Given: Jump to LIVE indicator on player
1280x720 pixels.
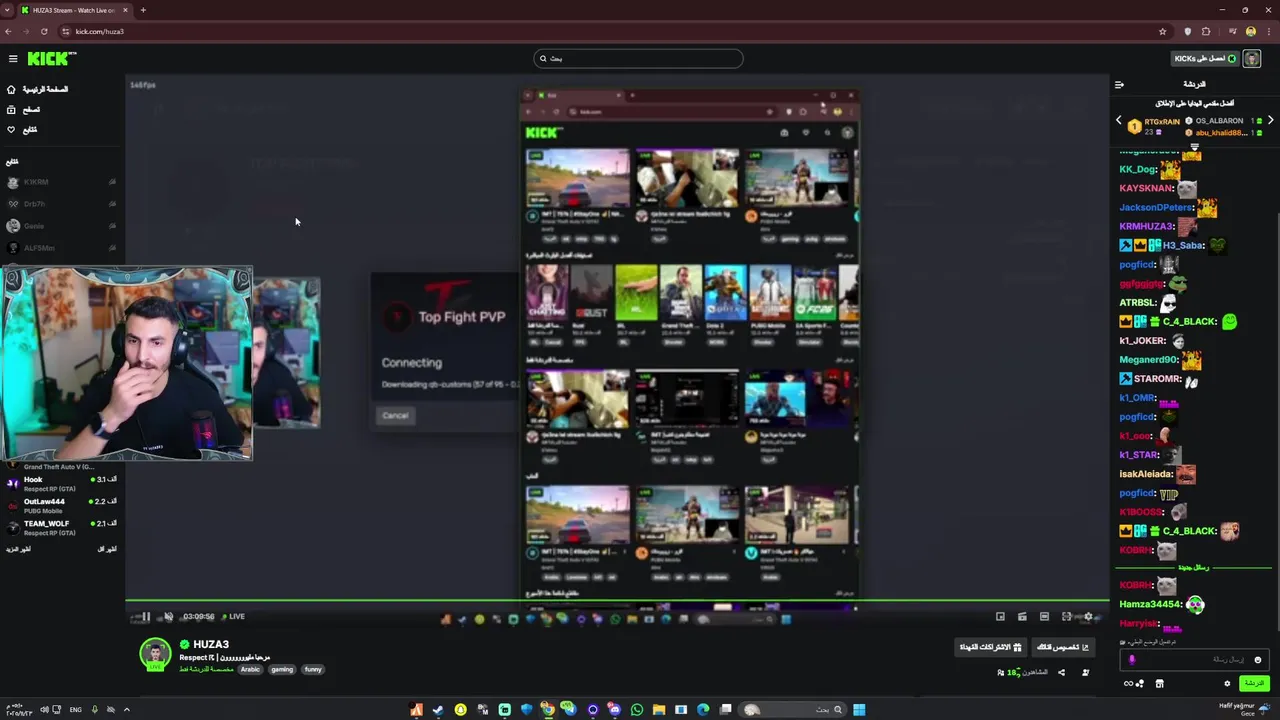Looking at the screenshot, I should tap(234, 617).
